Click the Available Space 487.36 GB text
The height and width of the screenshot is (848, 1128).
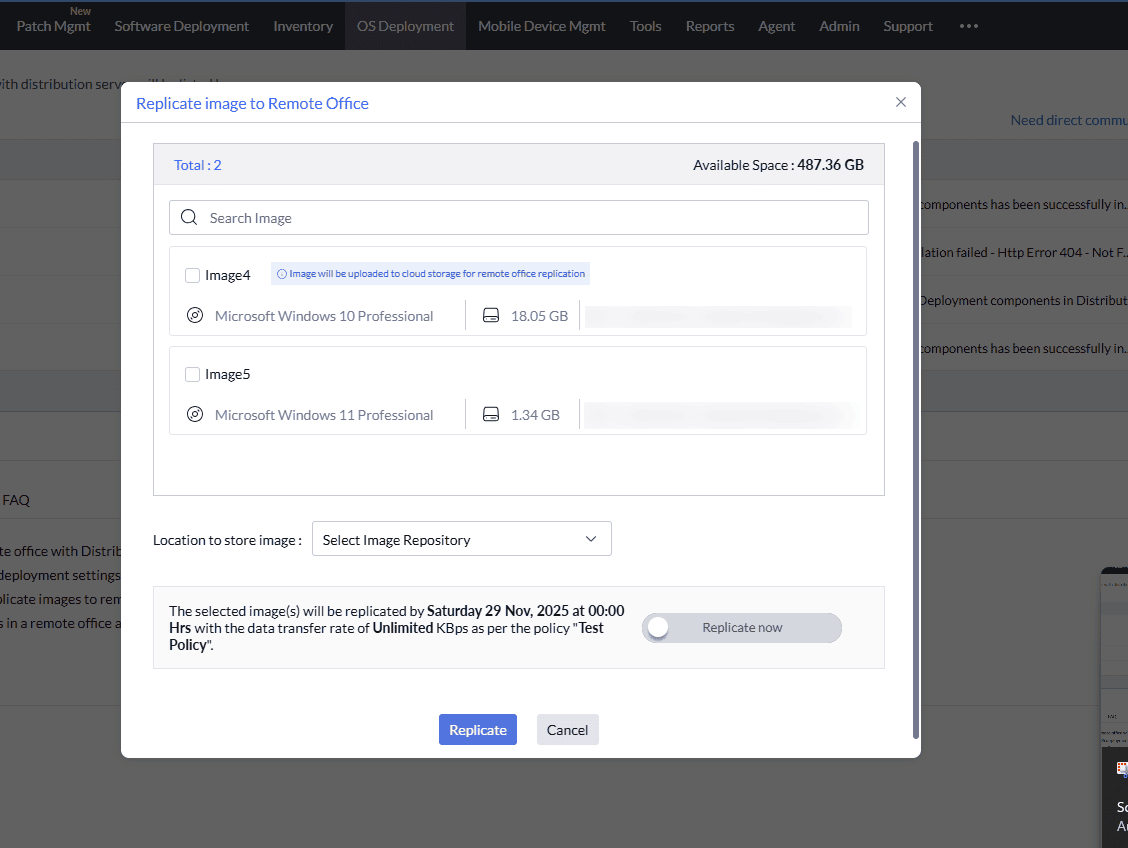(x=778, y=165)
